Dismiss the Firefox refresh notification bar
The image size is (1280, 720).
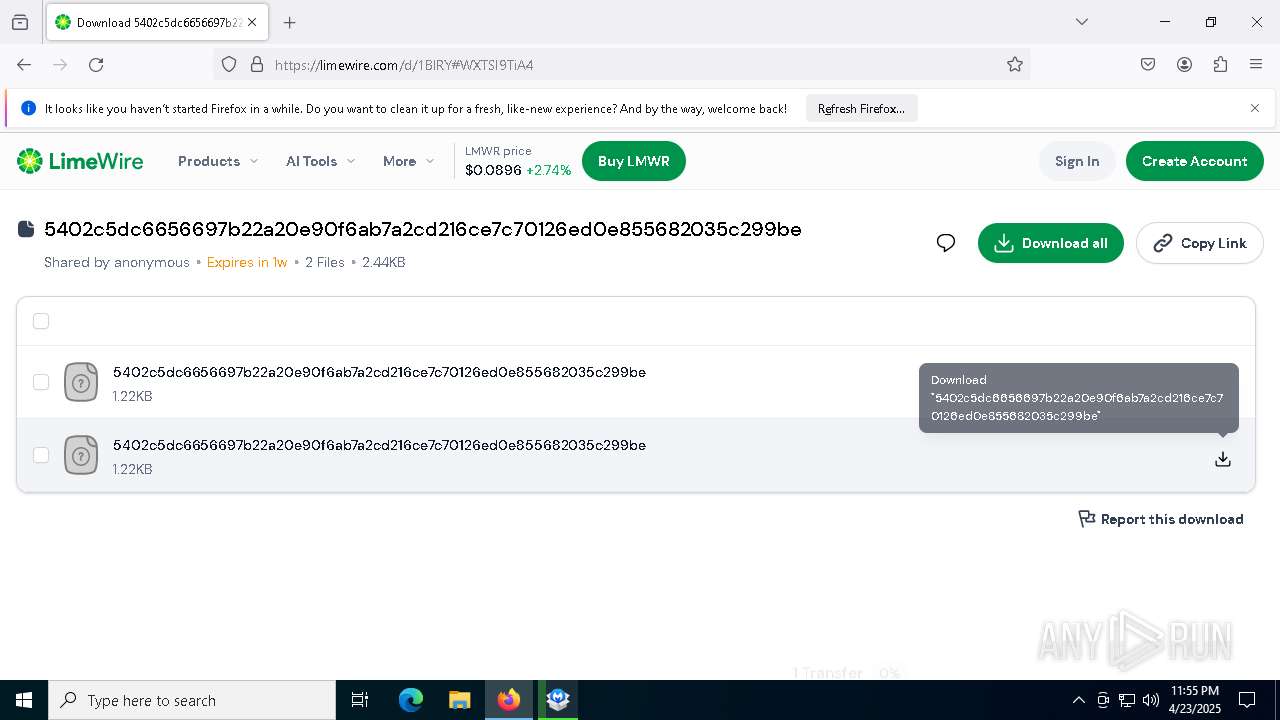point(1255,108)
